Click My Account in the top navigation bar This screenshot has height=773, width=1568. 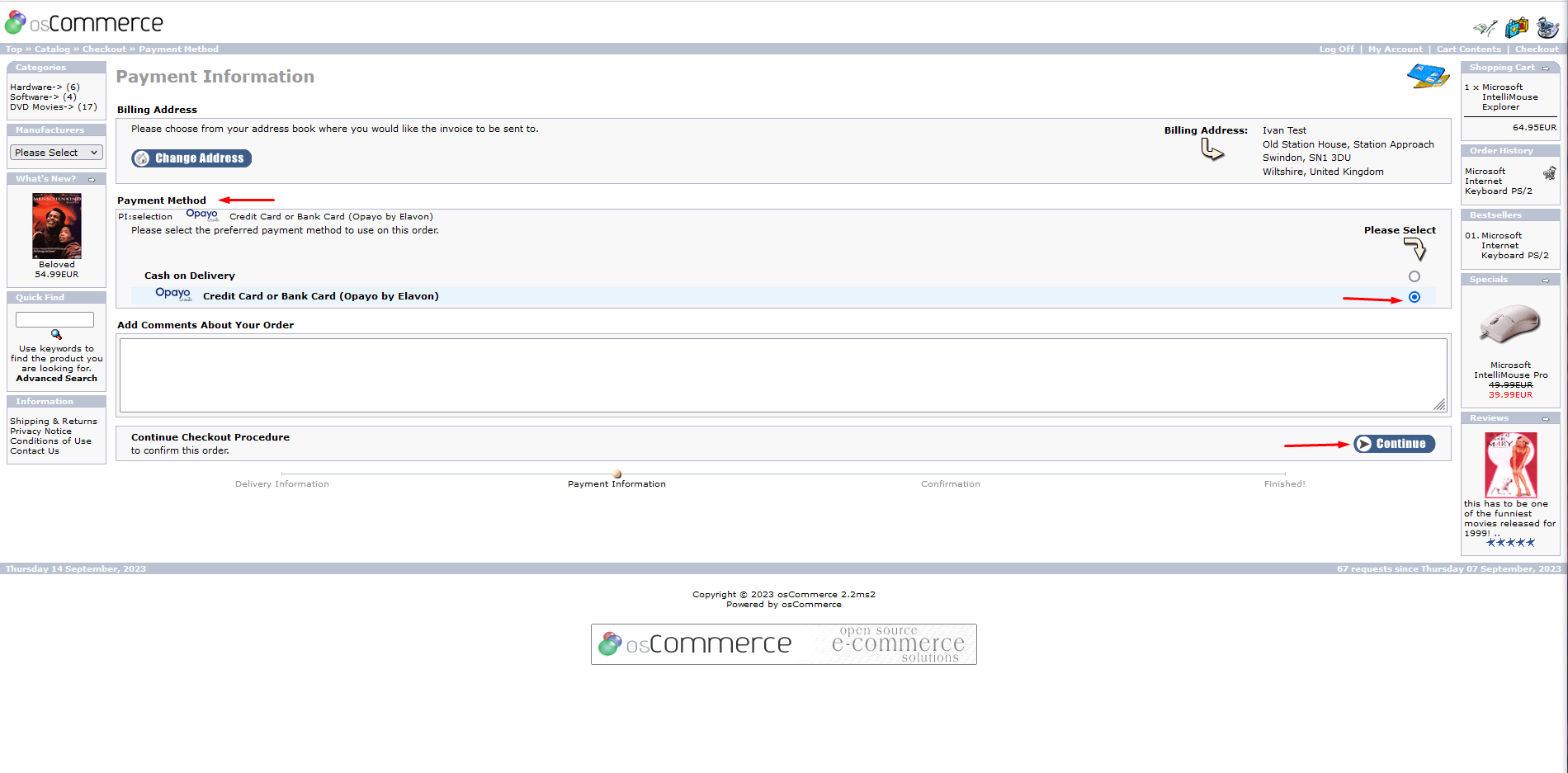tap(1396, 49)
